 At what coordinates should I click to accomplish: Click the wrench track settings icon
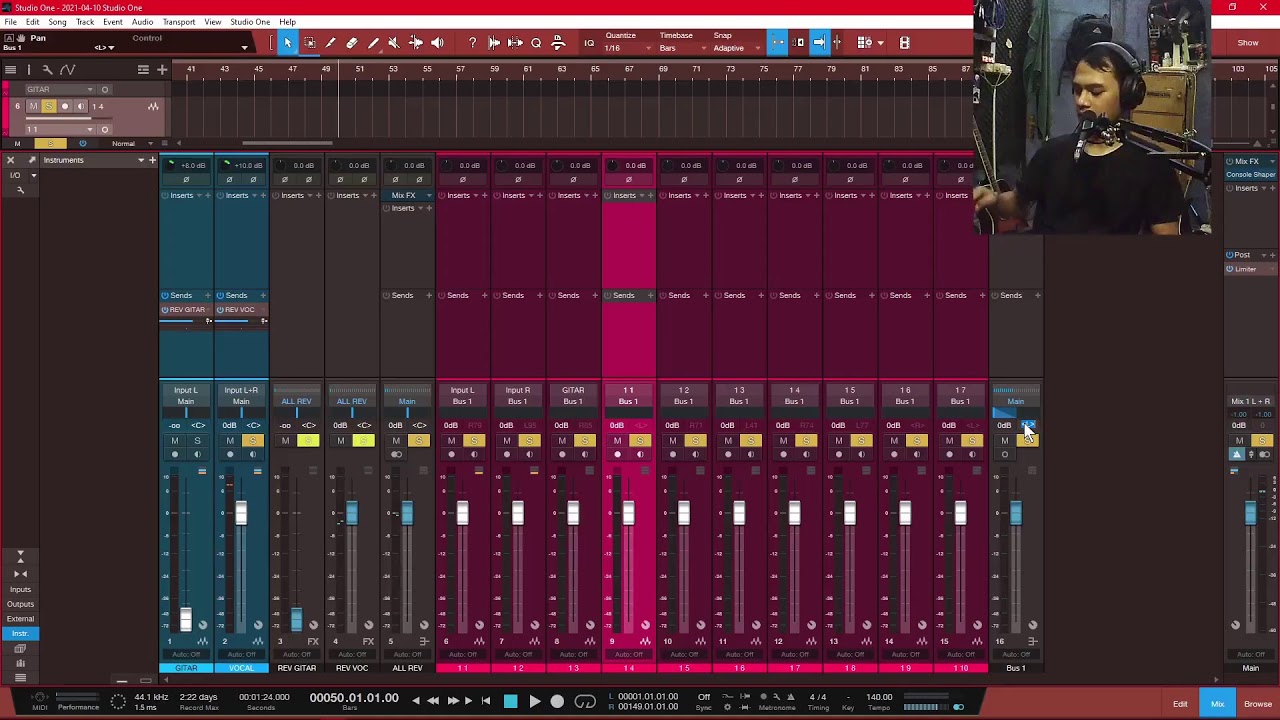pos(47,69)
